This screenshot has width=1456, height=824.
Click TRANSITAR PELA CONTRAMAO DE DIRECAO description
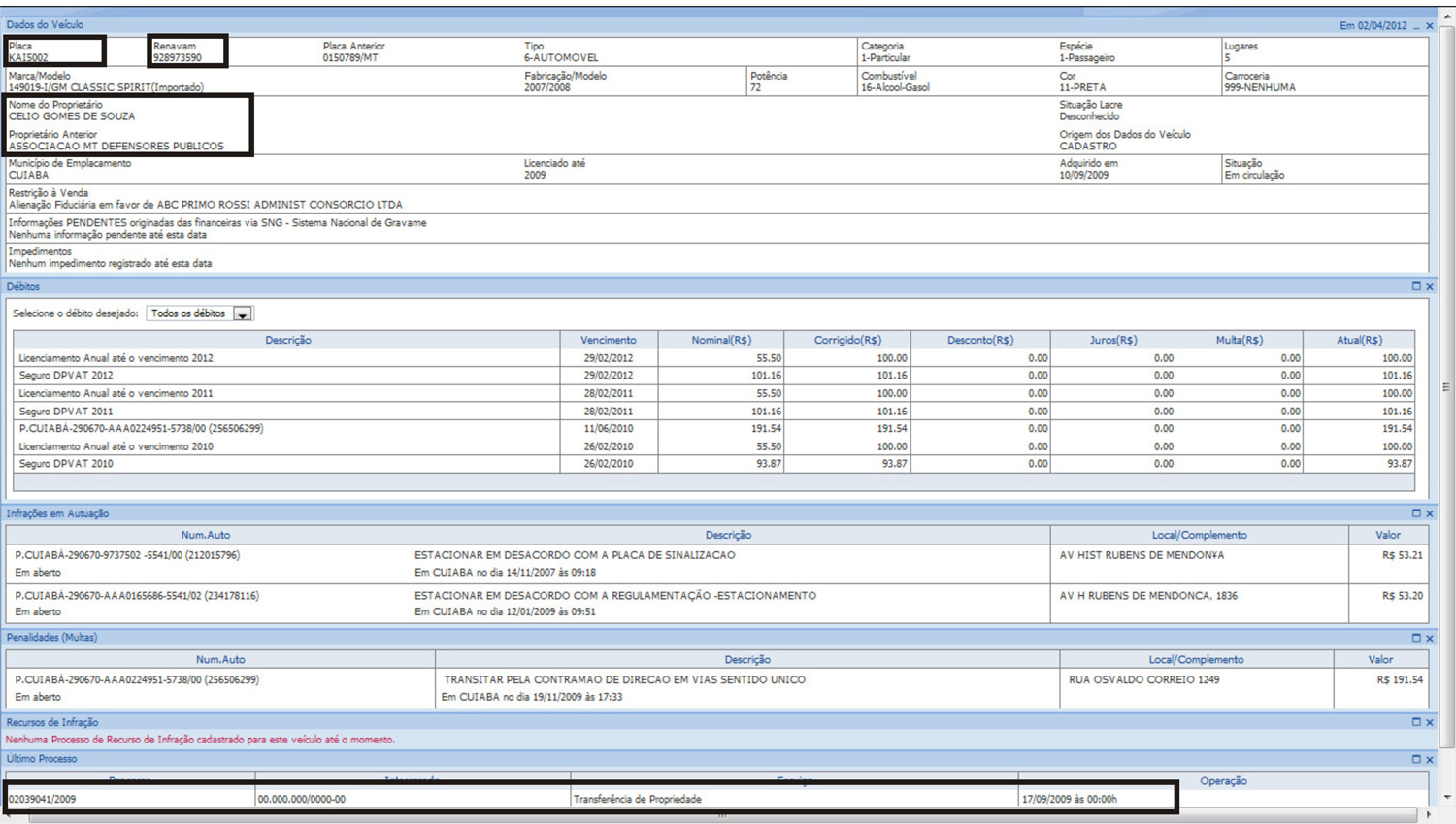click(x=625, y=680)
